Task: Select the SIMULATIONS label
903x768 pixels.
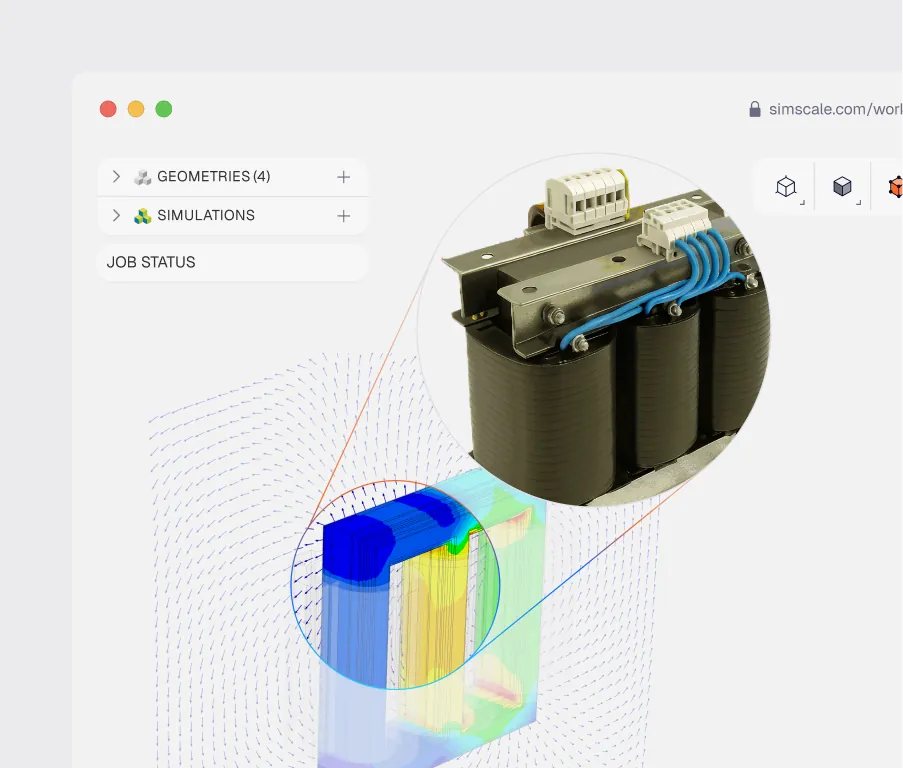Action: (206, 215)
